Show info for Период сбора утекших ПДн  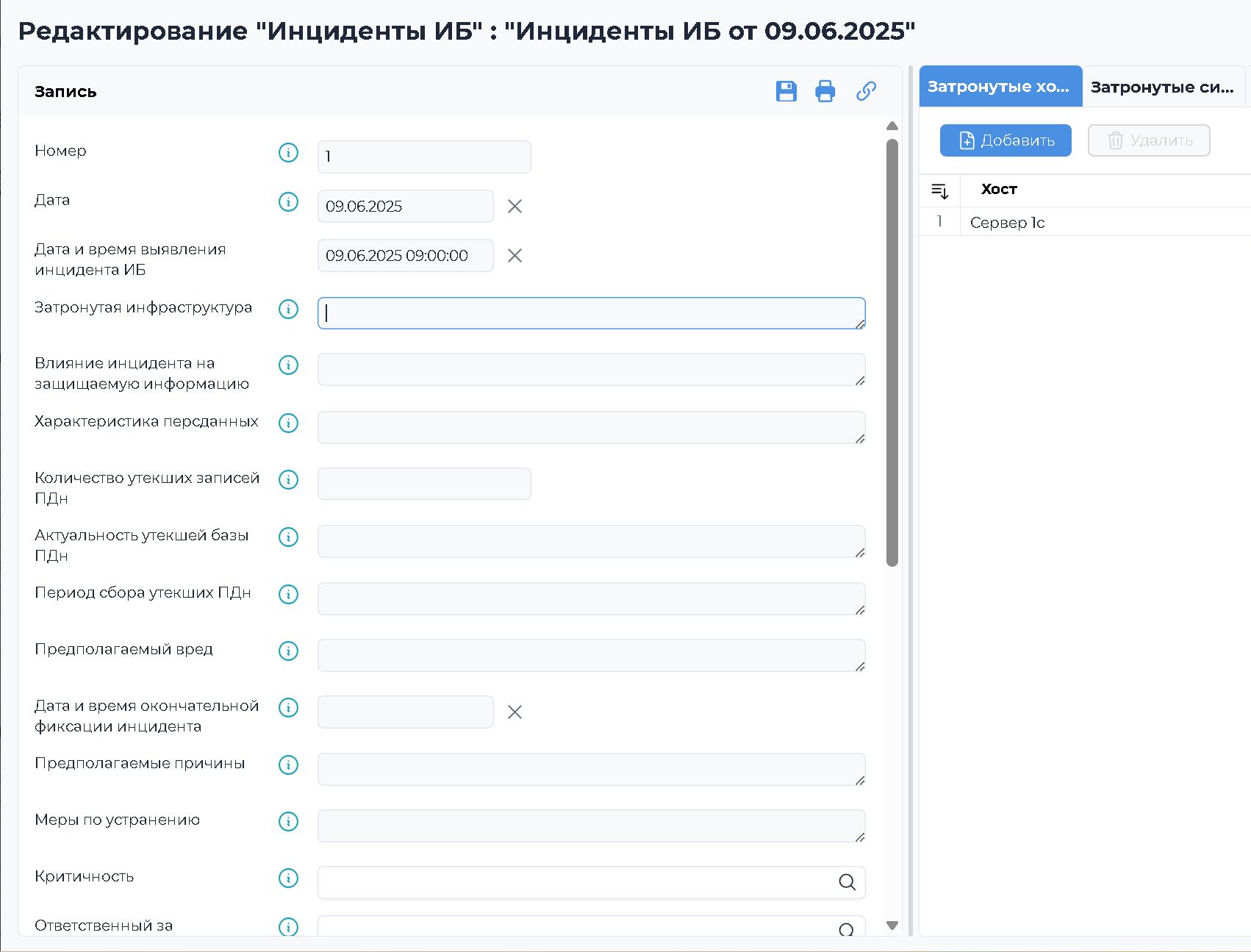[289, 594]
